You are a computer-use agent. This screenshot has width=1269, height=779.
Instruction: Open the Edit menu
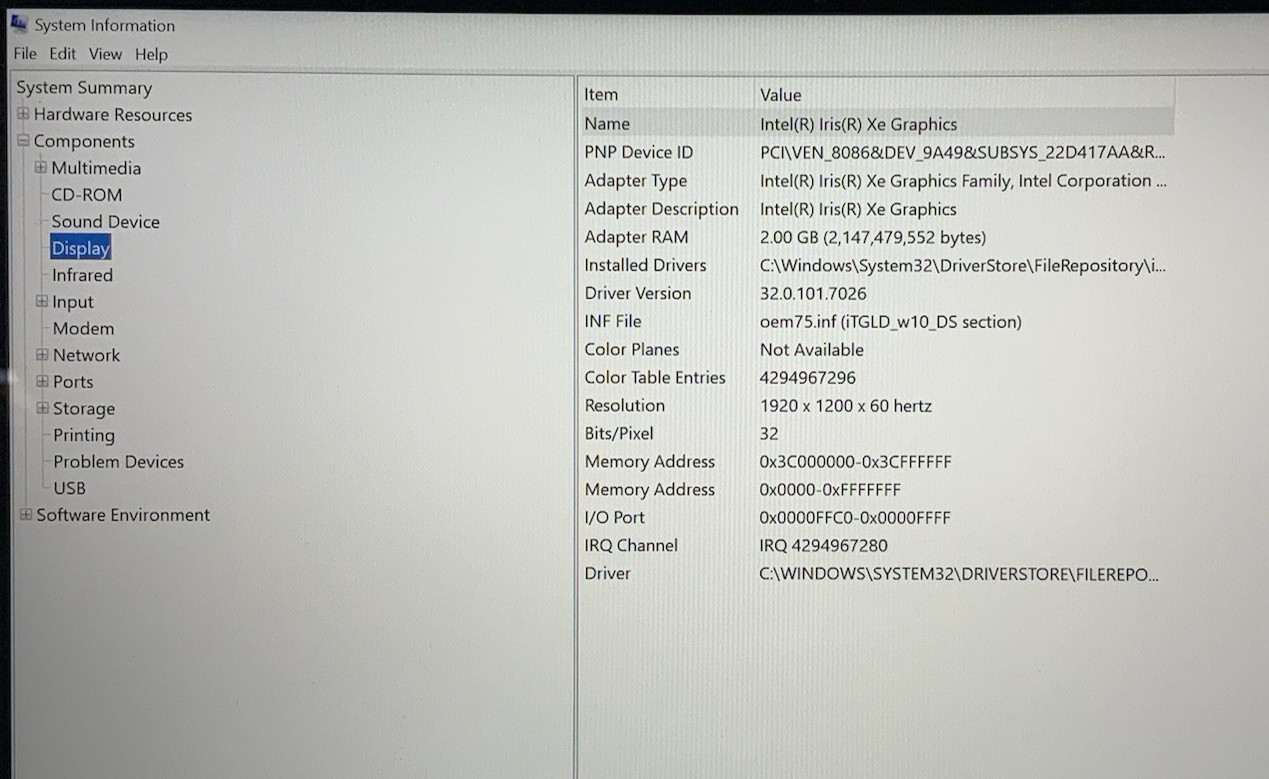click(63, 54)
